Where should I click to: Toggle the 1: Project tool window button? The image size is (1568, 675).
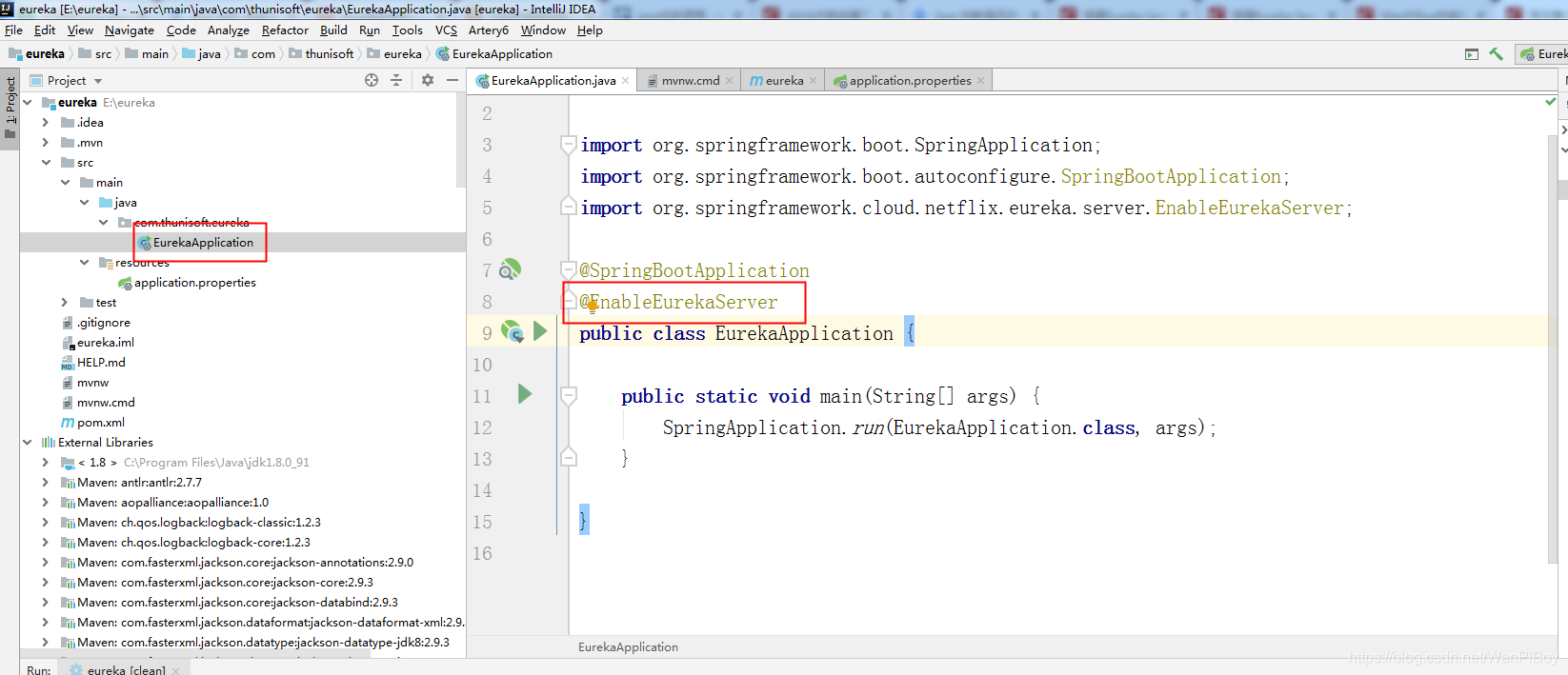10,108
